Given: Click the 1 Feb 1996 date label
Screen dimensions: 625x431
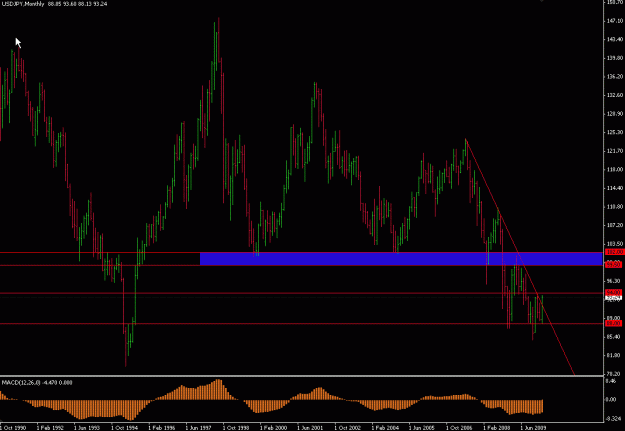Looking at the screenshot, I should 162,428.
